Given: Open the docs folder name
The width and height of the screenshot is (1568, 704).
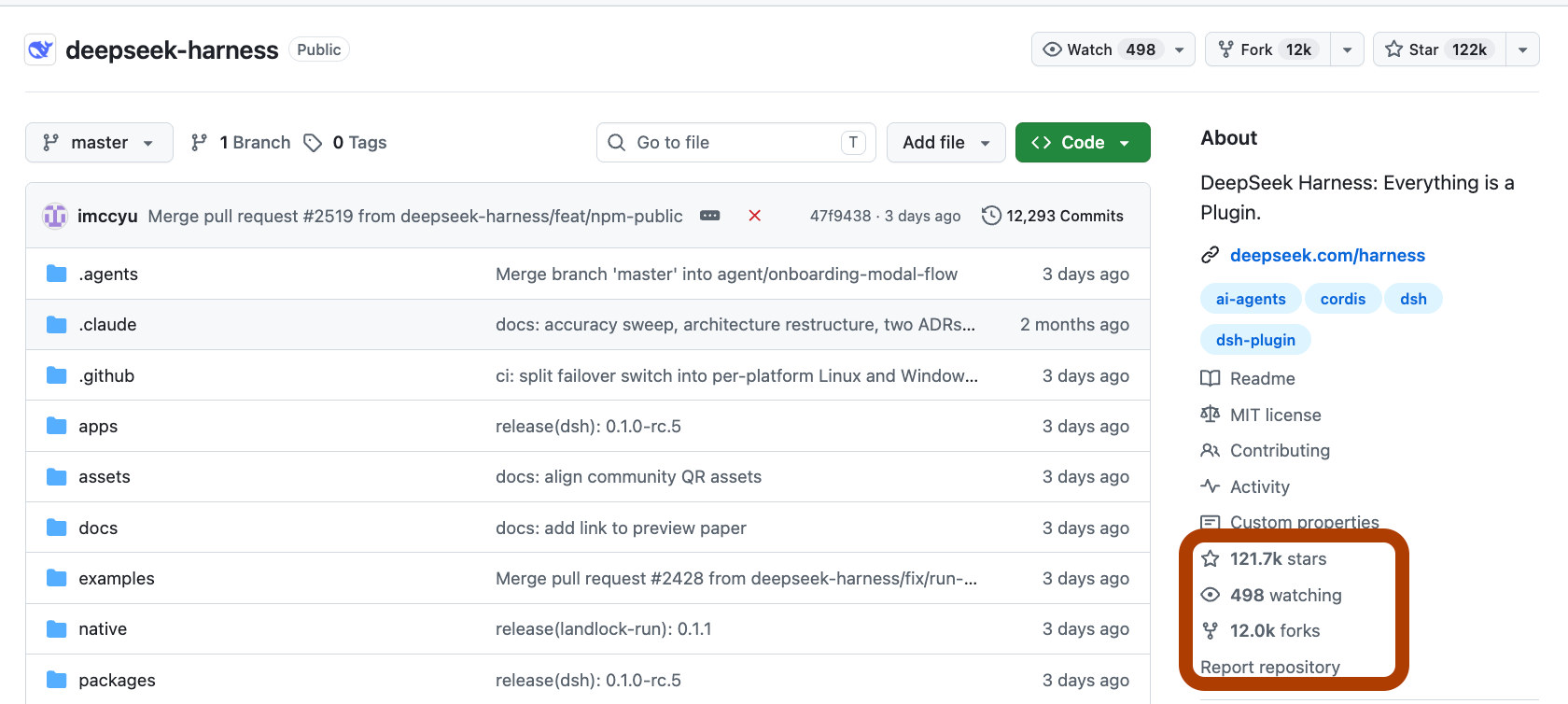Looking at the screenshot, I should click(x=98, y=528).
